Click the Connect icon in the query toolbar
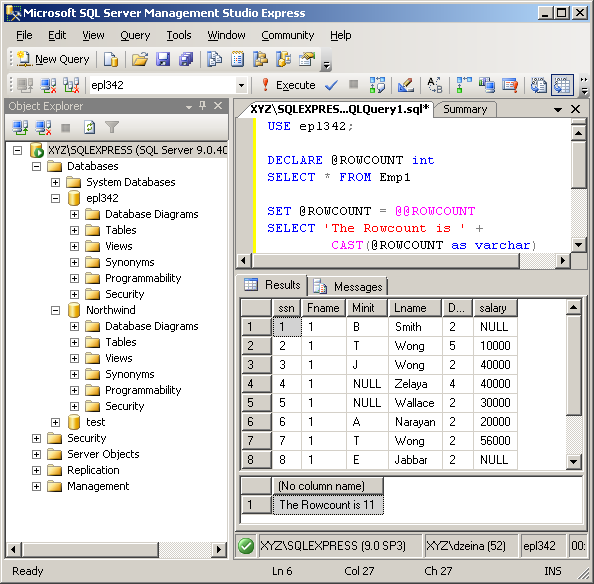This screenshot has height=584, width=594. [x=25, y=85]
